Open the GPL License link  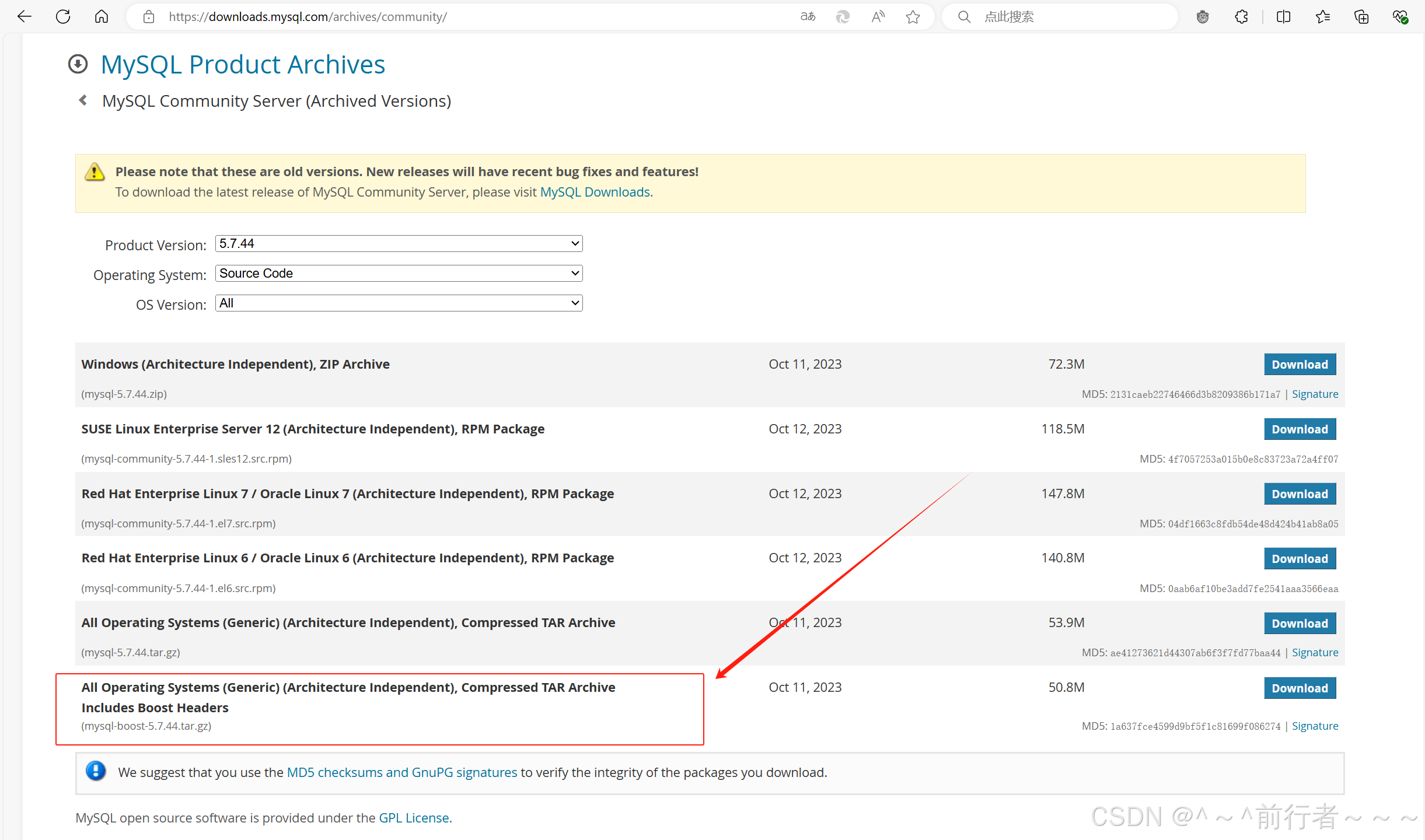[x=414, y=818]
